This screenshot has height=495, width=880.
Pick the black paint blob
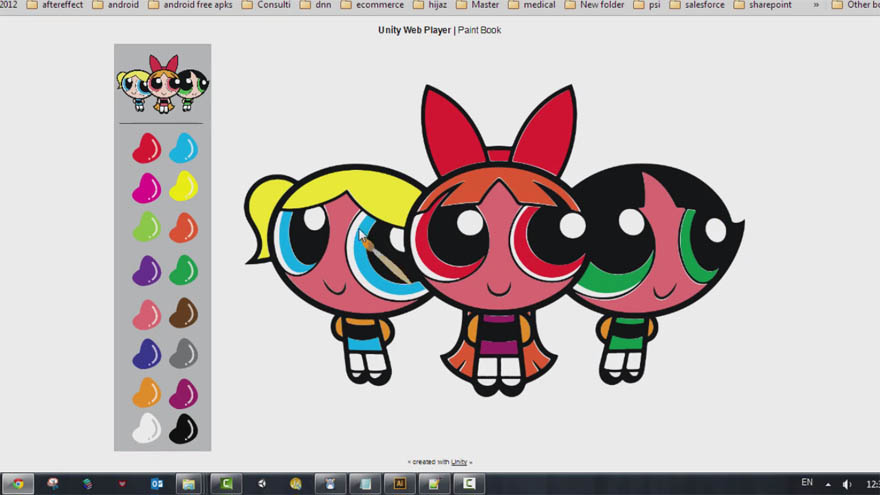184,429
